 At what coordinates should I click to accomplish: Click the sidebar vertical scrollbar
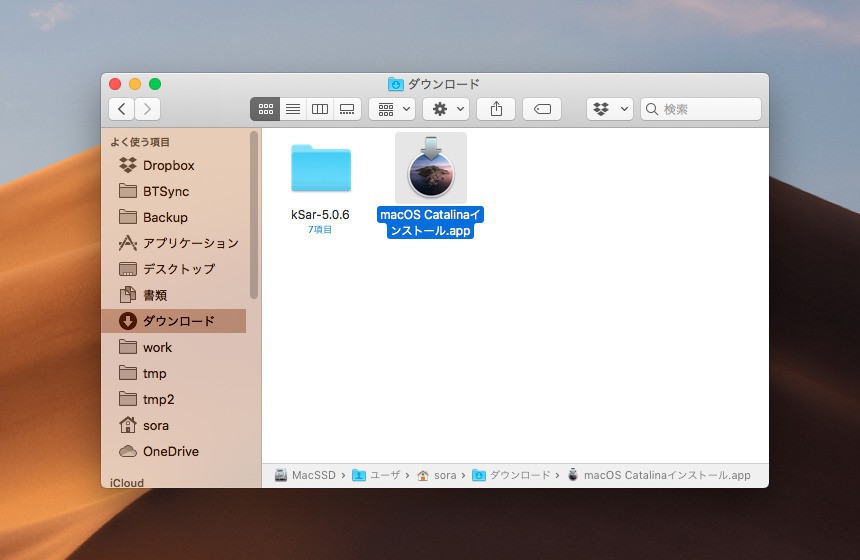pos(254,215)
